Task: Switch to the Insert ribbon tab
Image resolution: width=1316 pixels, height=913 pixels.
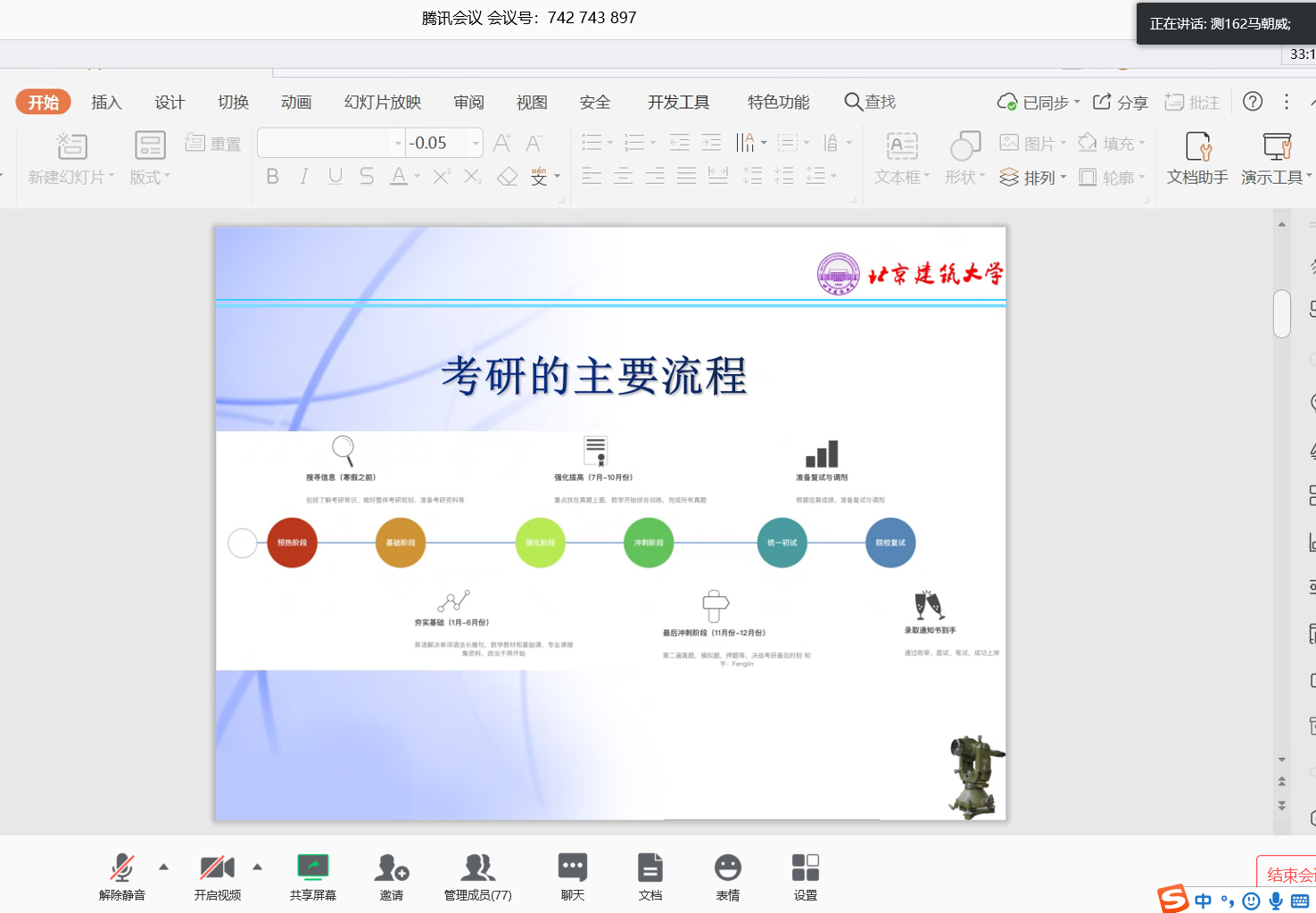Action: (x=106, y=103)
